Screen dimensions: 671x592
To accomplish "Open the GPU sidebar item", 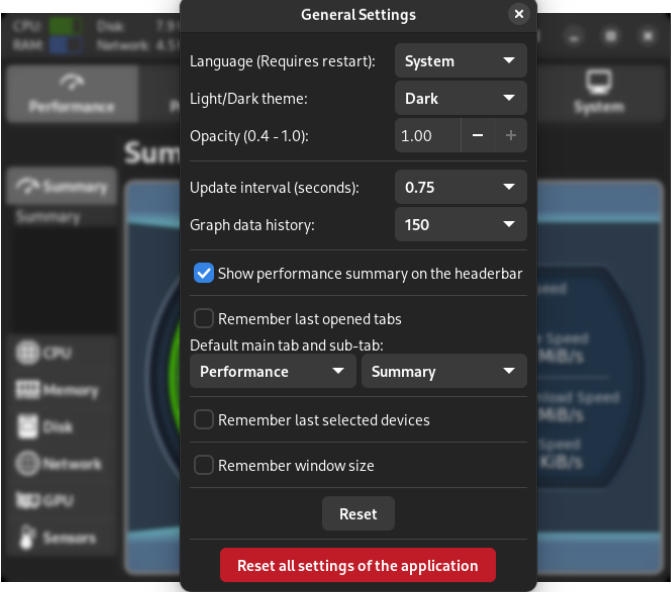I will [62, 500].
